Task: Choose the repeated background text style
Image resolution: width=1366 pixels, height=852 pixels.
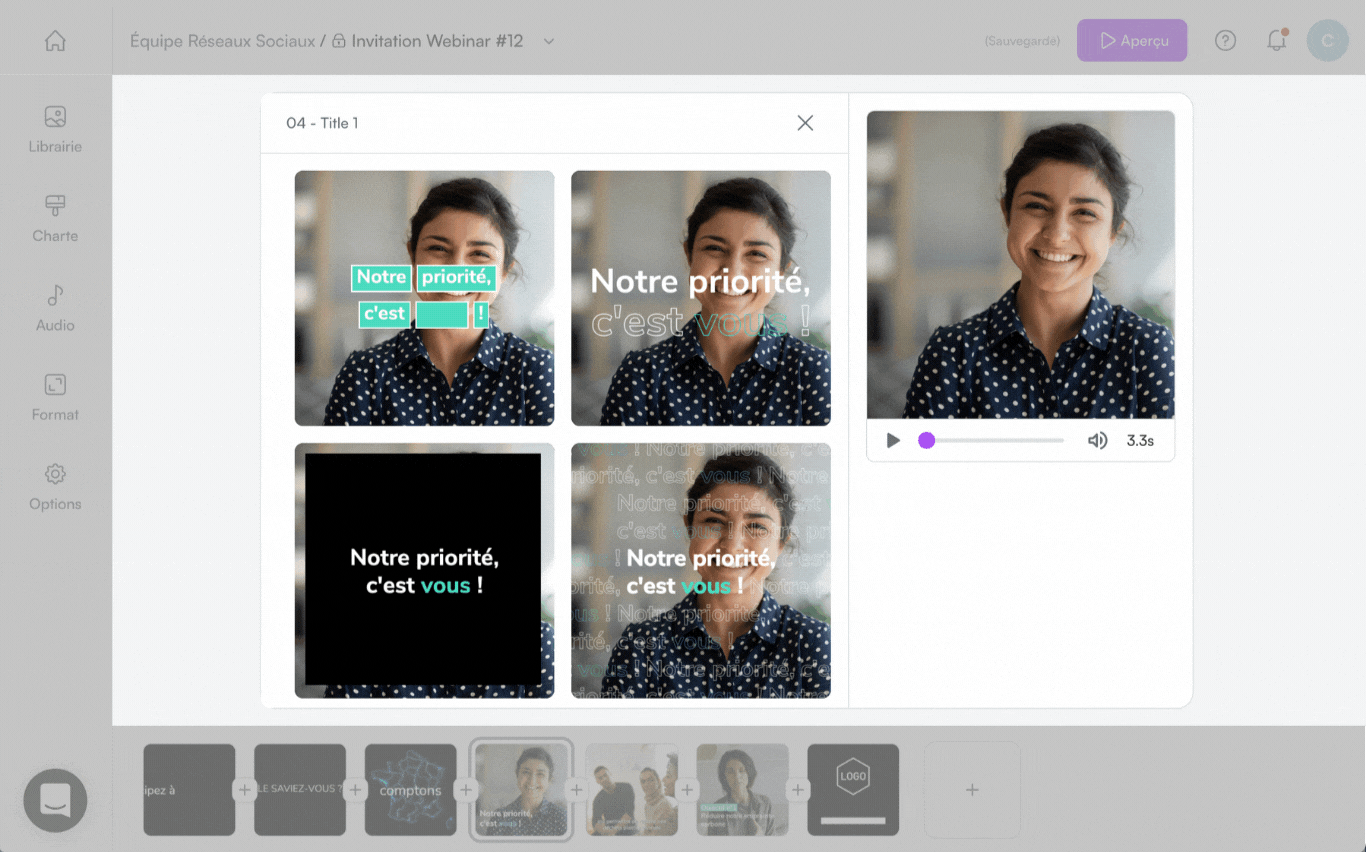Action: 701,570
